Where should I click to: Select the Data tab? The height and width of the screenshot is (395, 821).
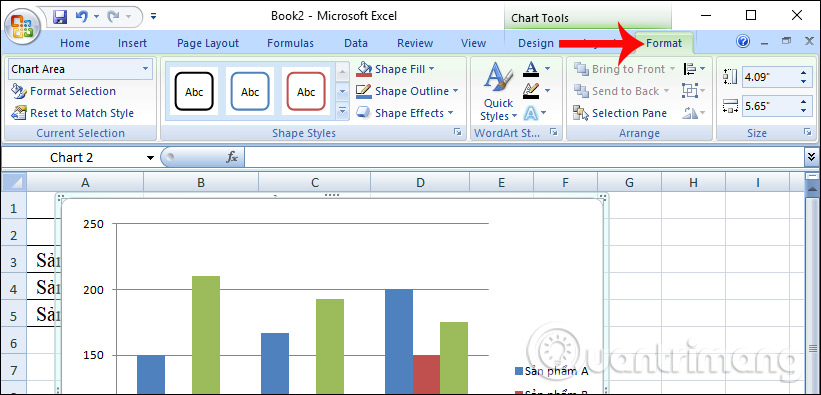[x=356, y=43]
